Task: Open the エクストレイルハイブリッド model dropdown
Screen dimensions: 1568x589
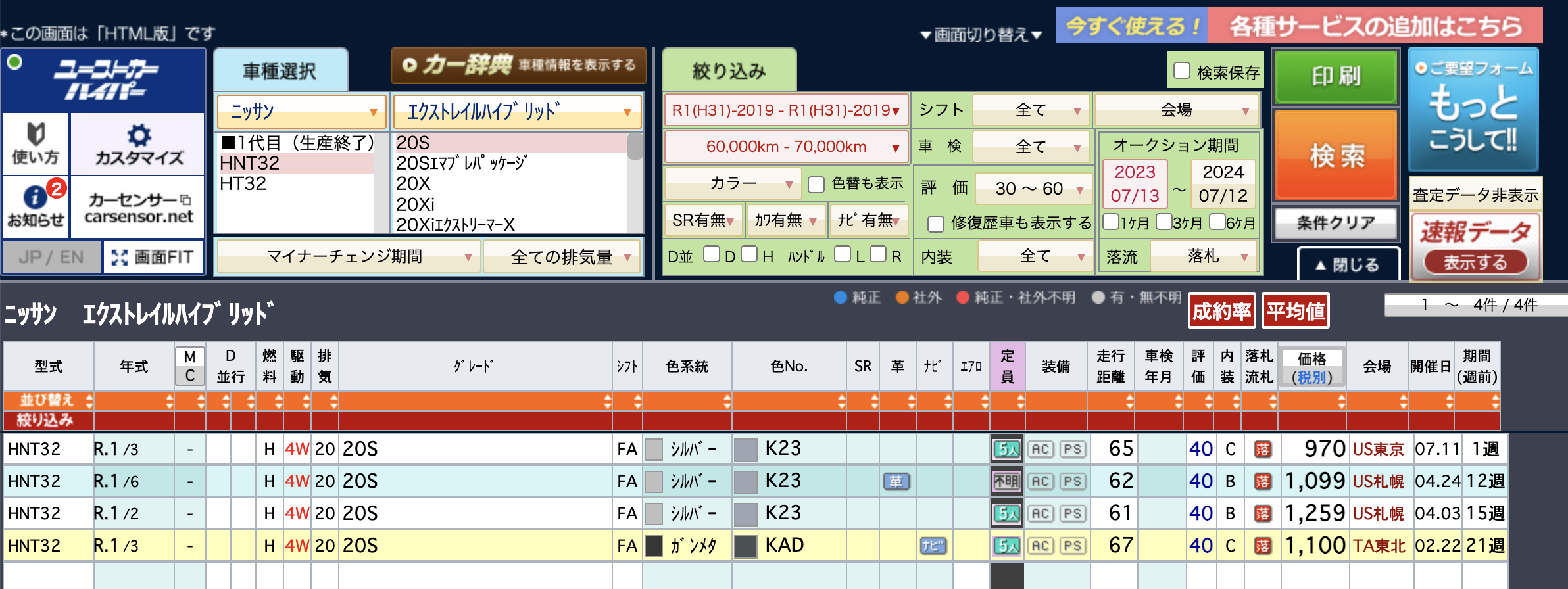Action: point(517,112)
